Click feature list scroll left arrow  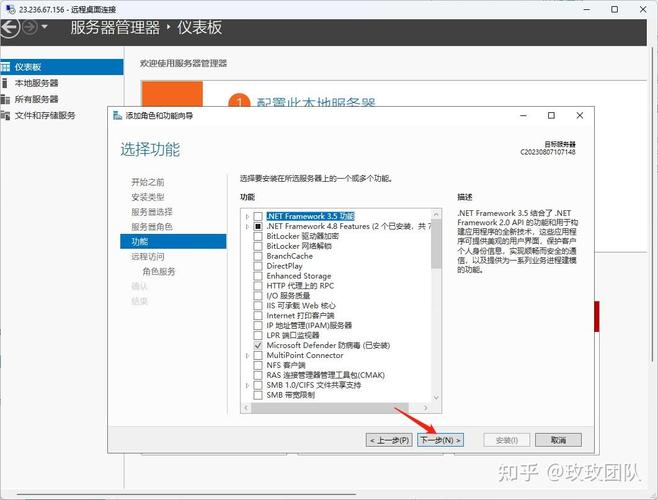[246, 408]
